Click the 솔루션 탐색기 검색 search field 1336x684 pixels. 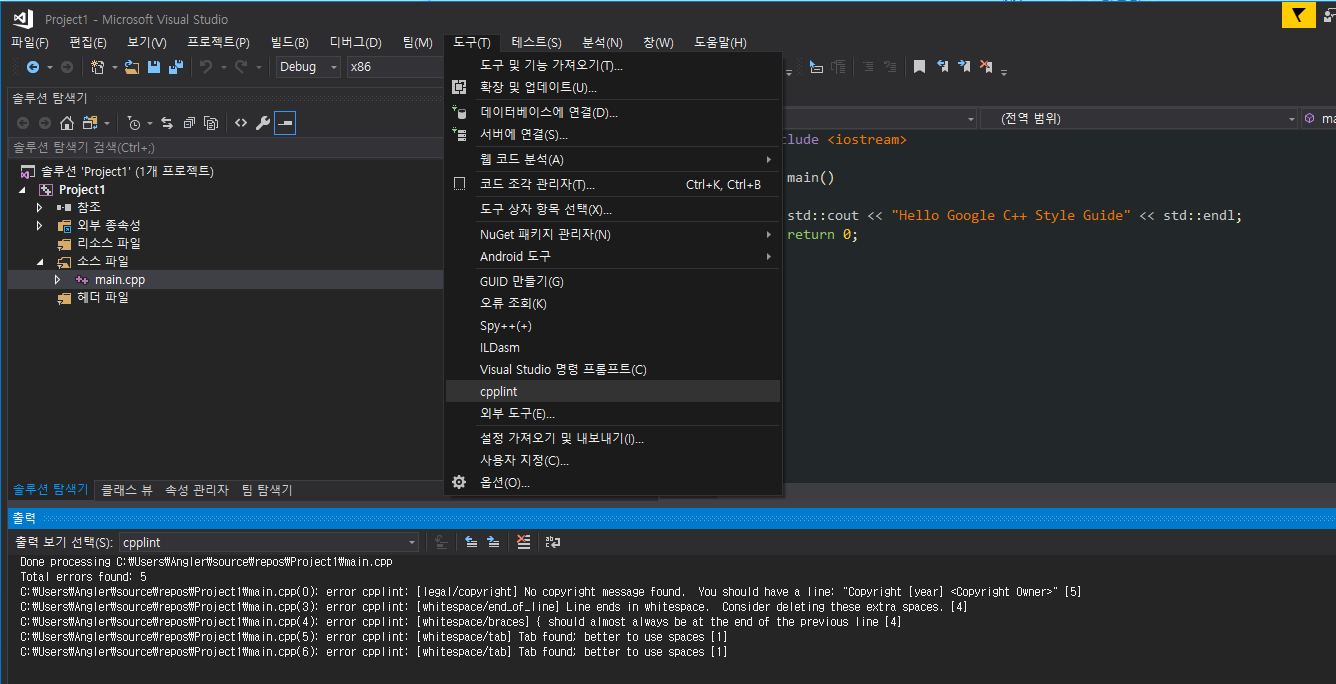[x=225, y=147]
